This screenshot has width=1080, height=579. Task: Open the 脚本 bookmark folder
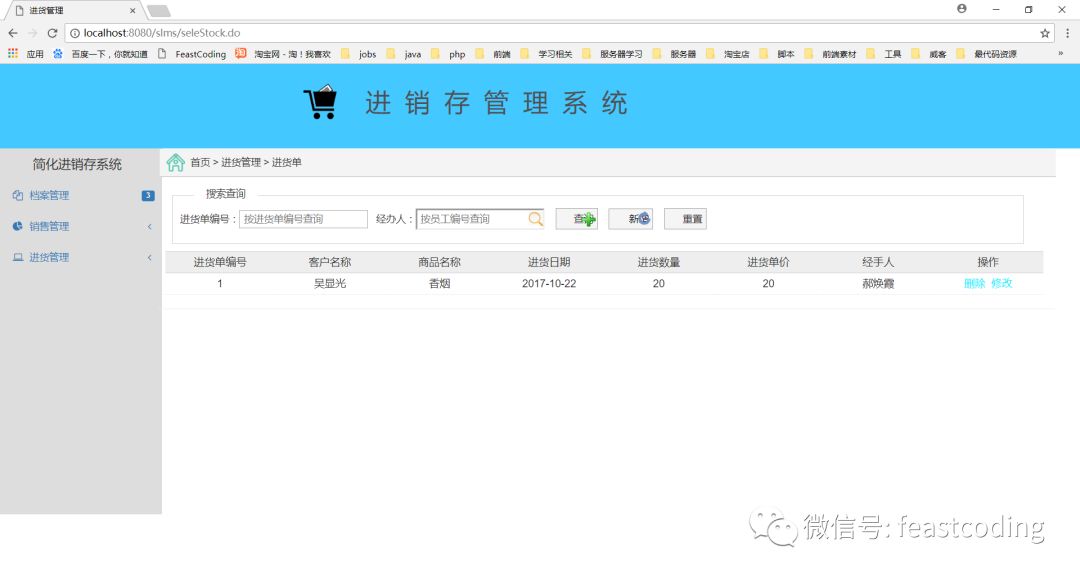[777, 54]
